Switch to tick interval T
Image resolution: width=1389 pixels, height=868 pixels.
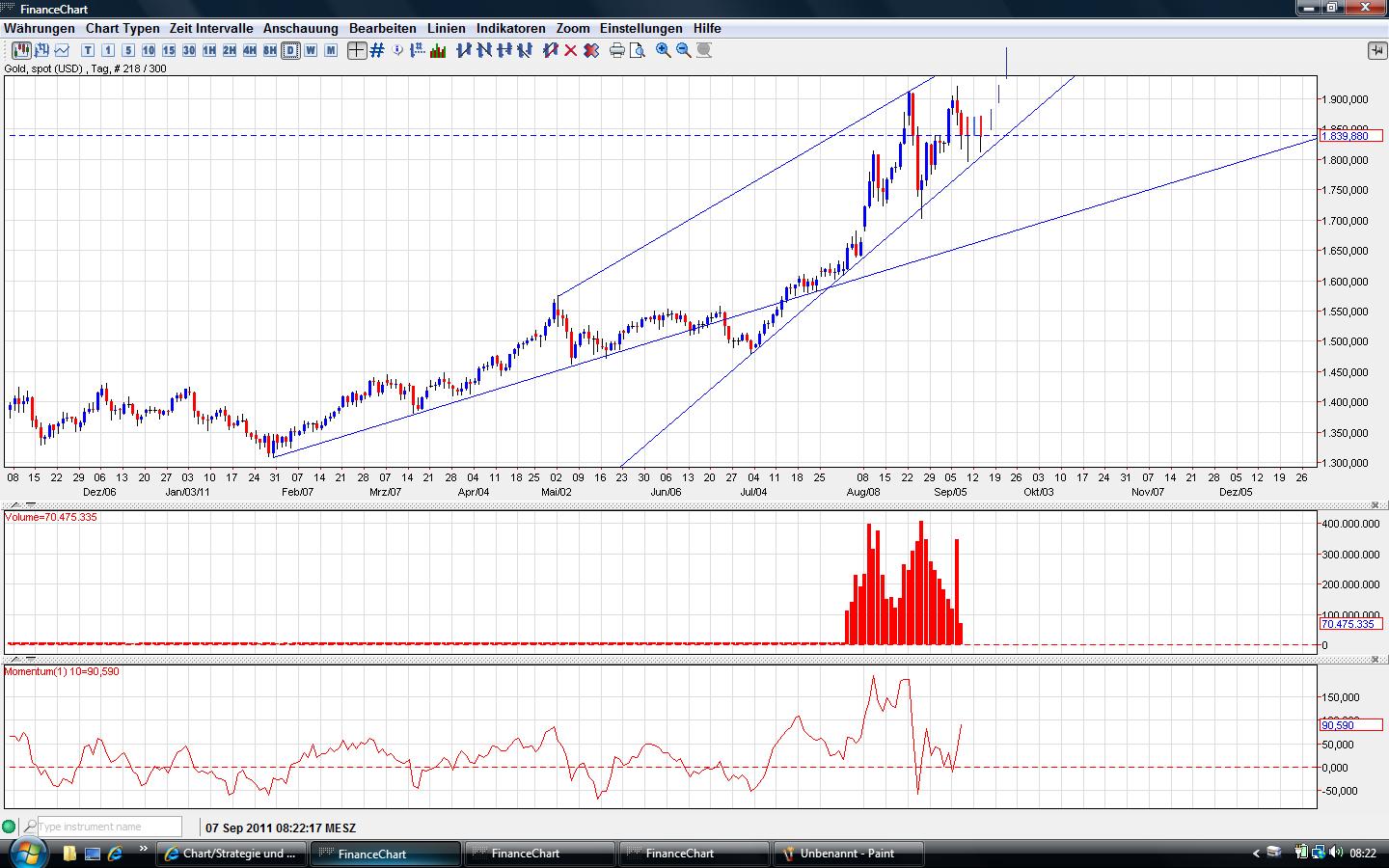(x=88, y=50)
